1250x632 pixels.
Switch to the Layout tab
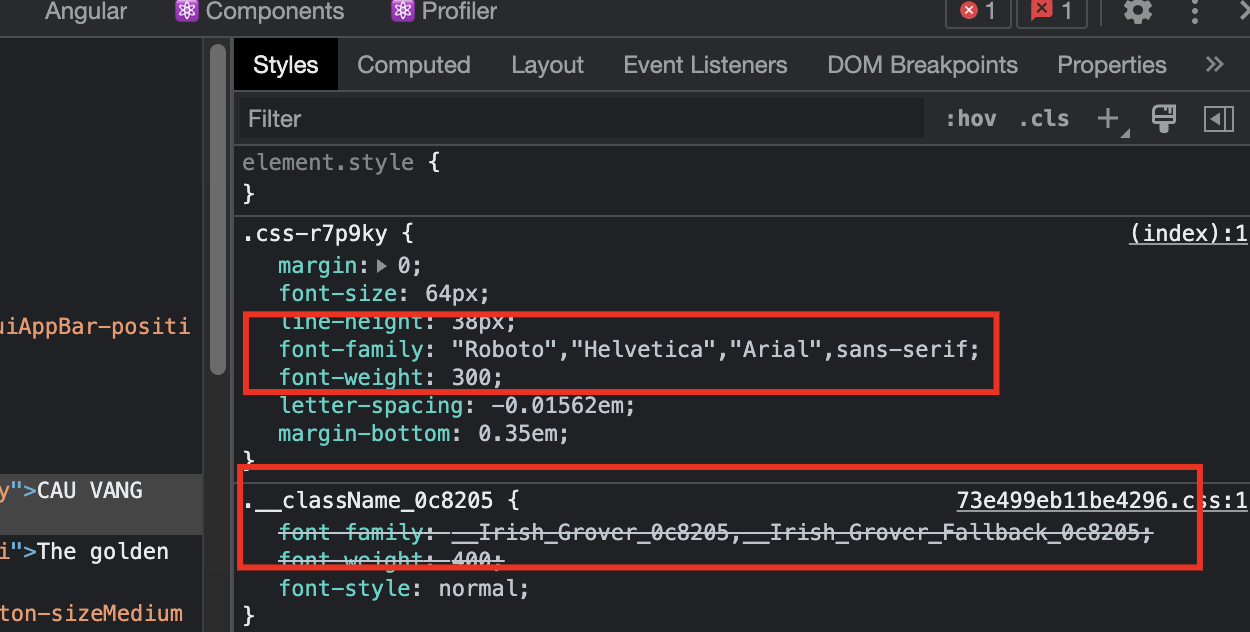point(547,64)
